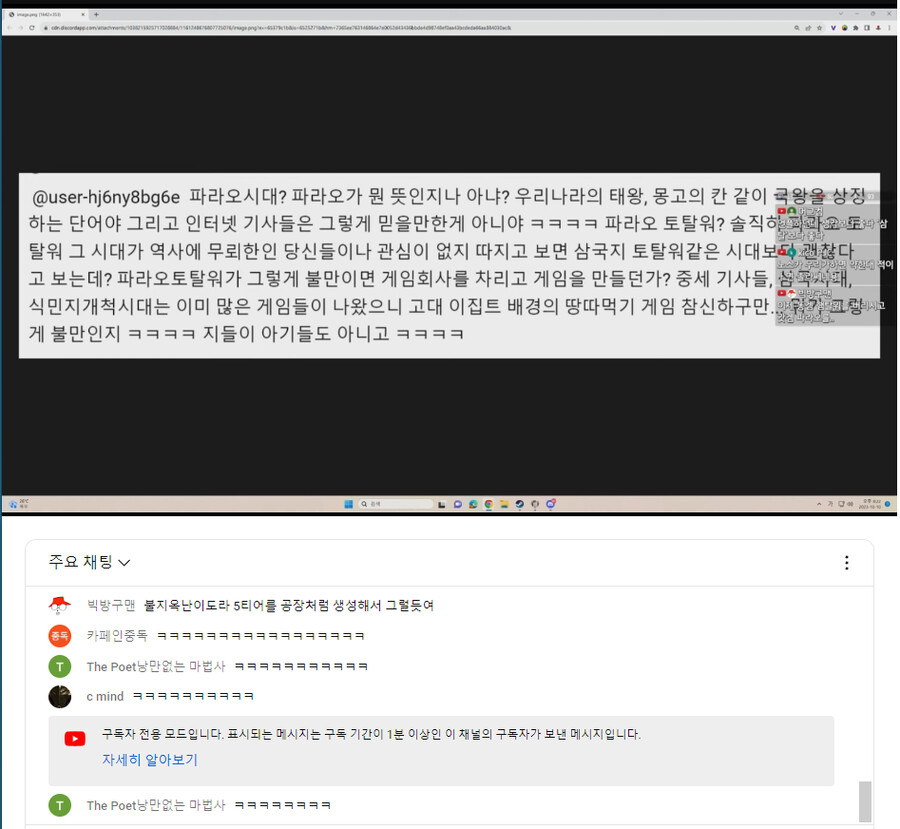
Task: Open the chat options vertical dots menu
Action: [847, 562]
